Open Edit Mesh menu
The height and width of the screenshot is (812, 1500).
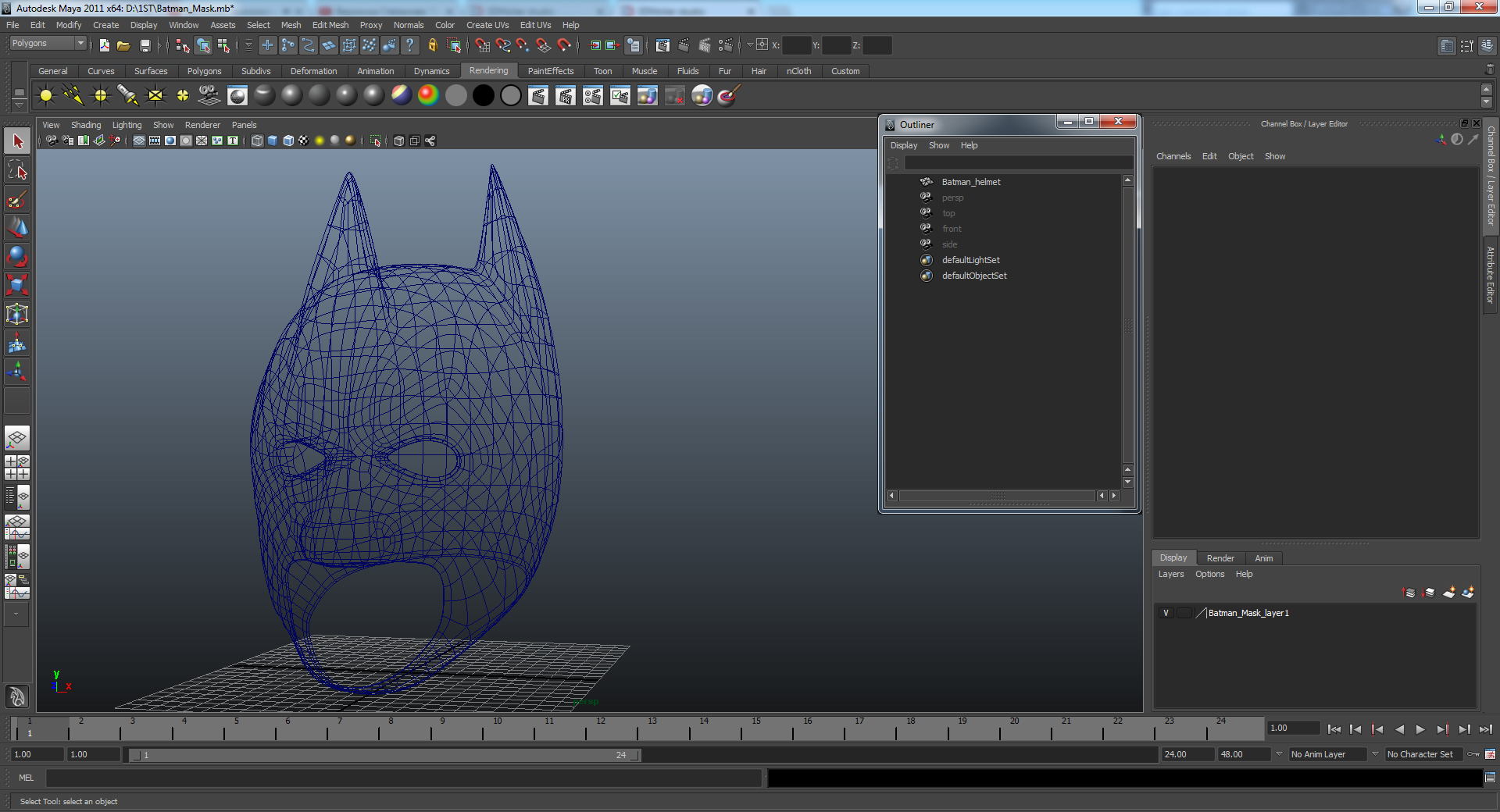point(330,25)
